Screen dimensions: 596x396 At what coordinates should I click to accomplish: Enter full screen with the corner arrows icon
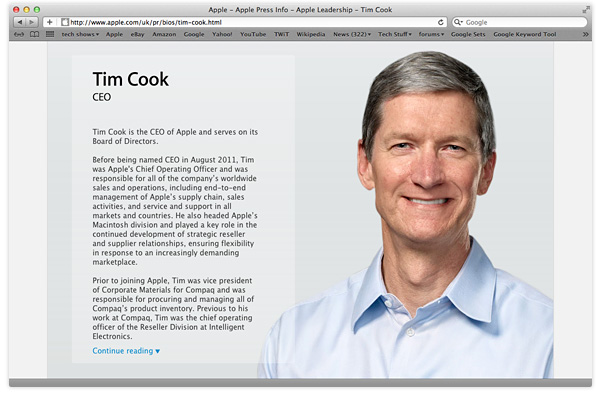coord(586,10)
